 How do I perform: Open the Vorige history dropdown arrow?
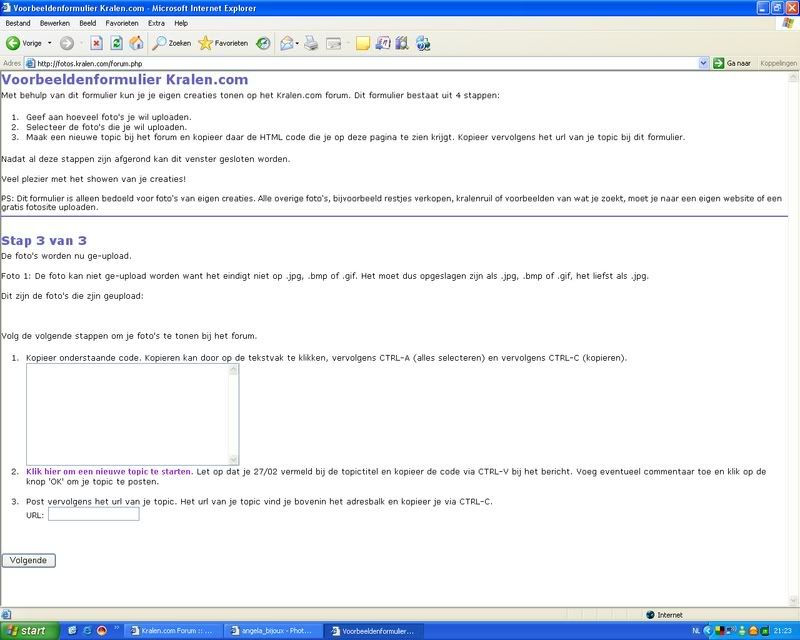[x=49, y=43]
